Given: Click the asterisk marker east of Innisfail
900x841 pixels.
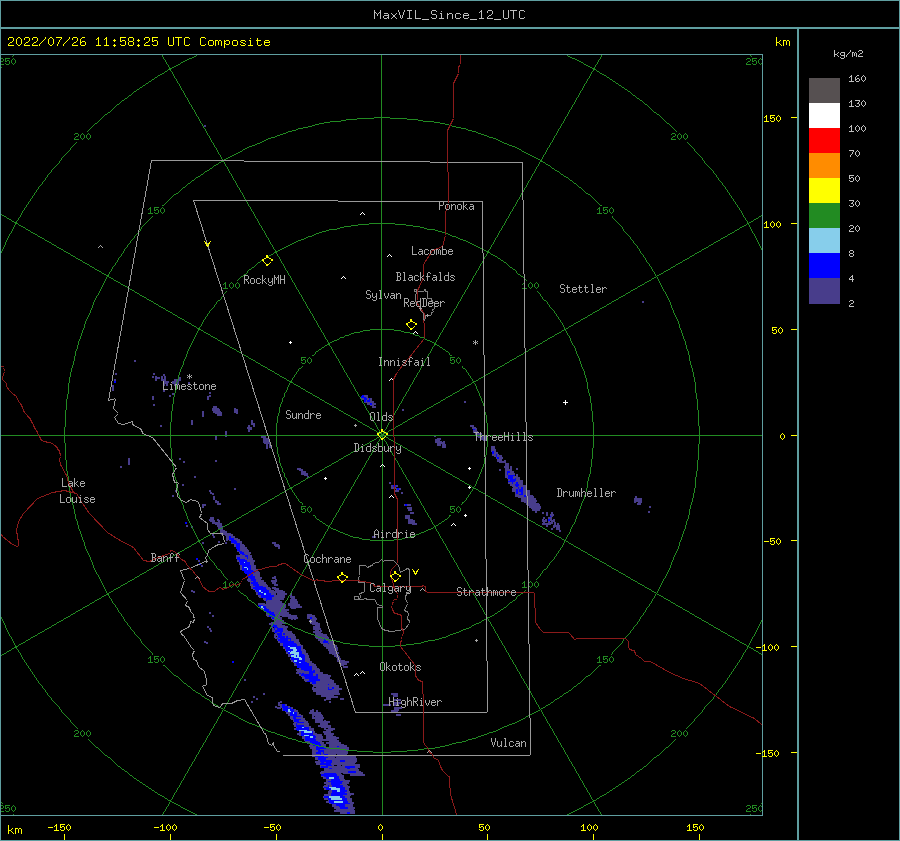Looking at the screenshot, I should coord(475,343).
